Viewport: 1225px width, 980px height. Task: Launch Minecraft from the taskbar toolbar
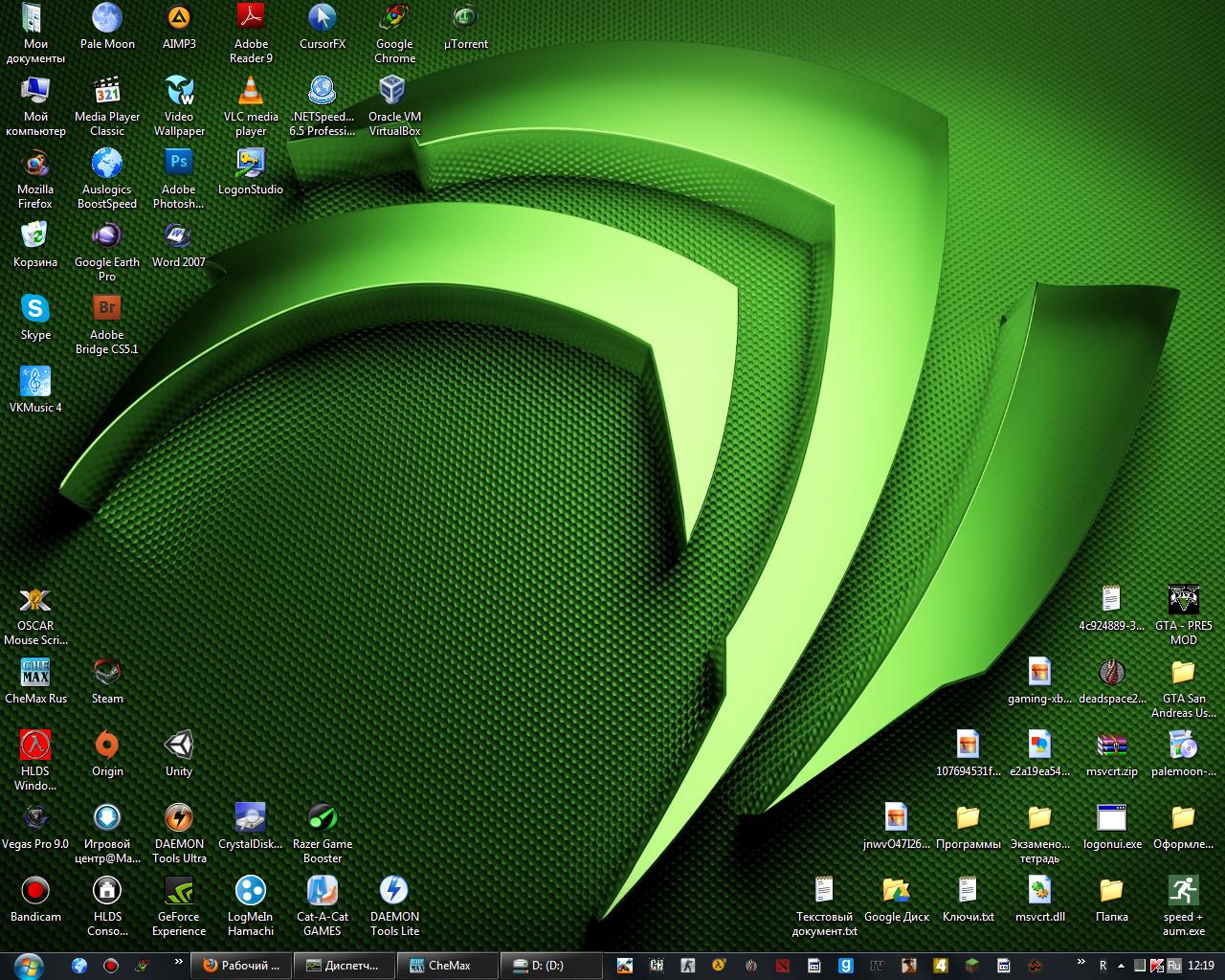(x=972, y=966)
